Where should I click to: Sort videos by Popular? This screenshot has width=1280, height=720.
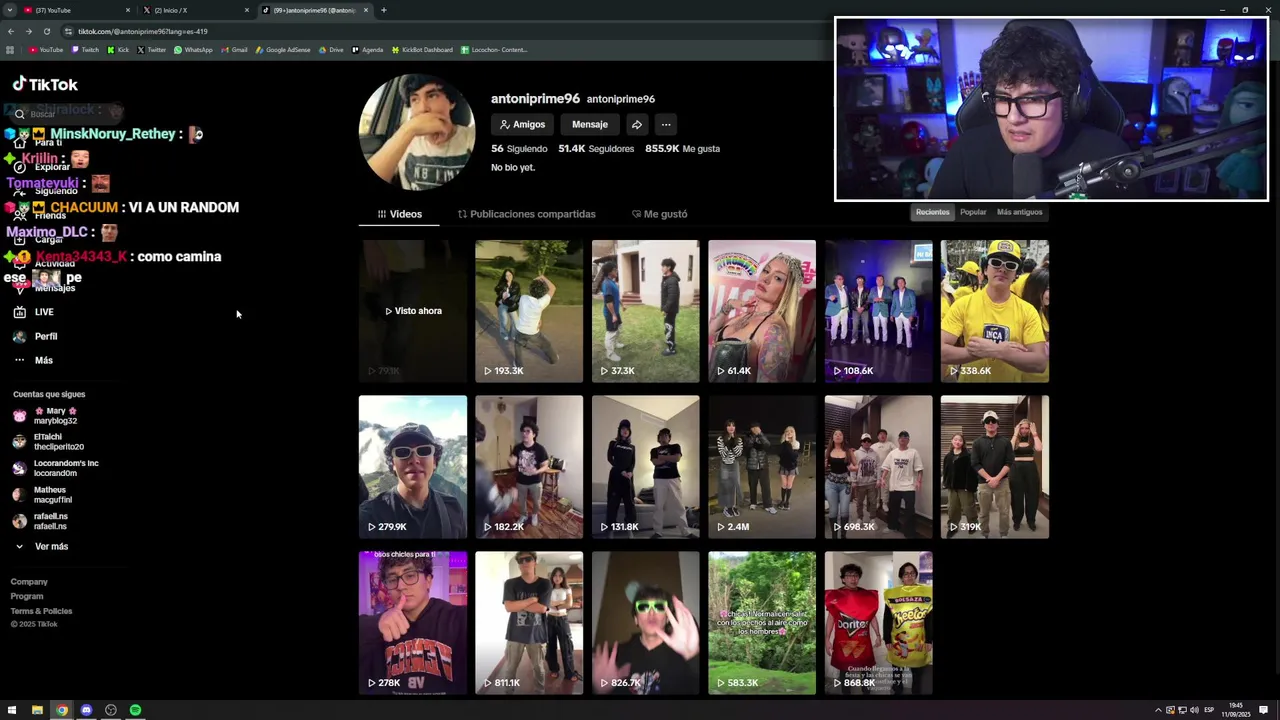973,212
